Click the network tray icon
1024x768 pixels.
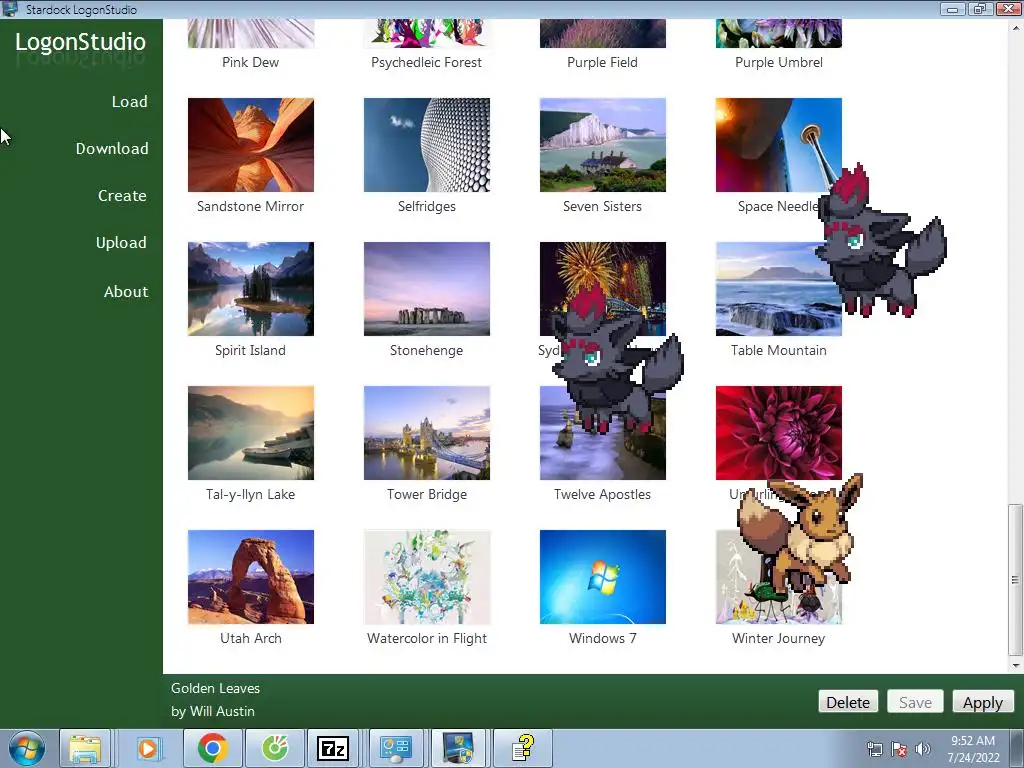click(x=874, y=749)
